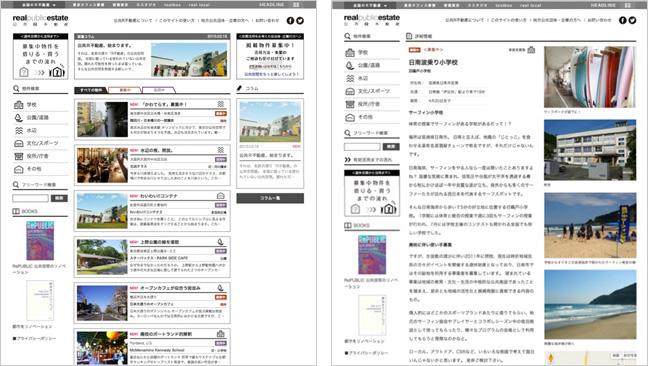648x366 pixels.
Task: Open the RePUBLIC book cover on listing page
Action: pyautogui.click(x=40, y=241)
